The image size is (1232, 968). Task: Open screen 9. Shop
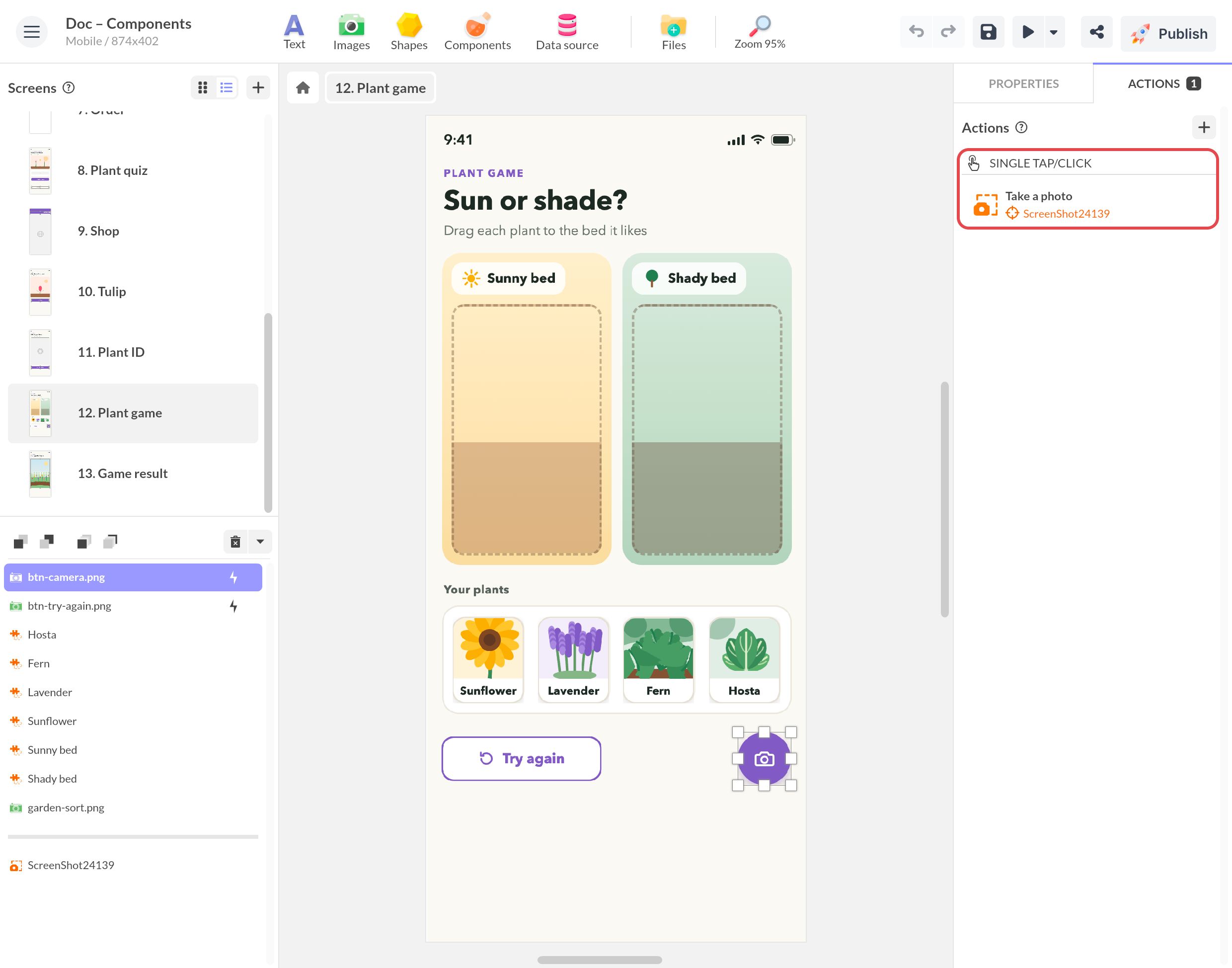[133, 231]
